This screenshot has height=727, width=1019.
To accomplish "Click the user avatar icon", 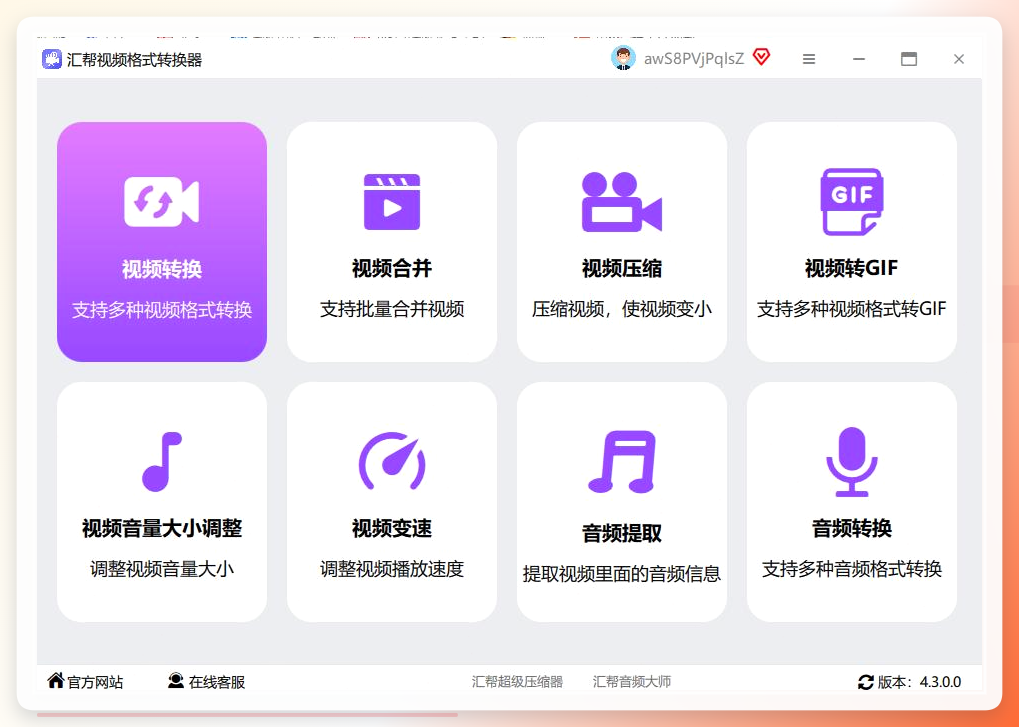I will (623, 58).
